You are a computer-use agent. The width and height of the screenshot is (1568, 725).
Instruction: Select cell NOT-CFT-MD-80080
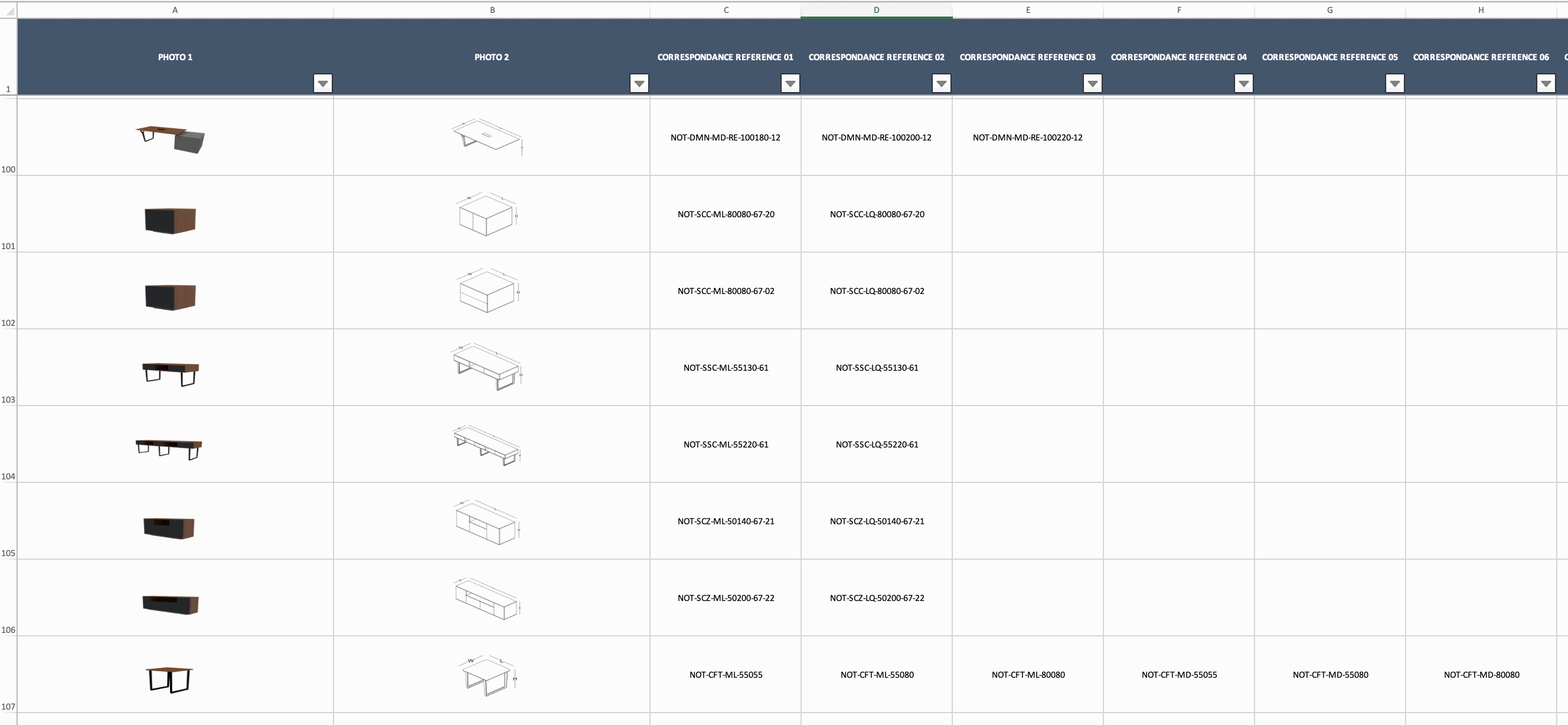[x=1481, y=674]
